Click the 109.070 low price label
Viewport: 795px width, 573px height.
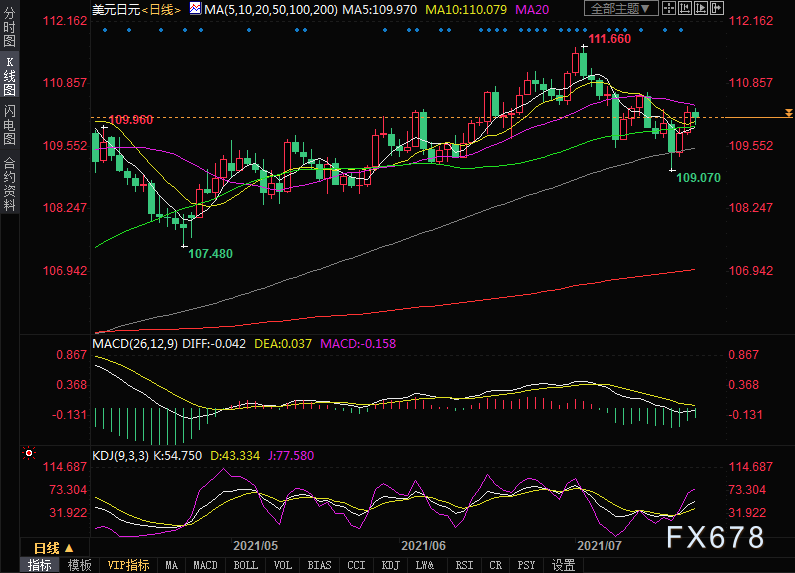point(699,177)
